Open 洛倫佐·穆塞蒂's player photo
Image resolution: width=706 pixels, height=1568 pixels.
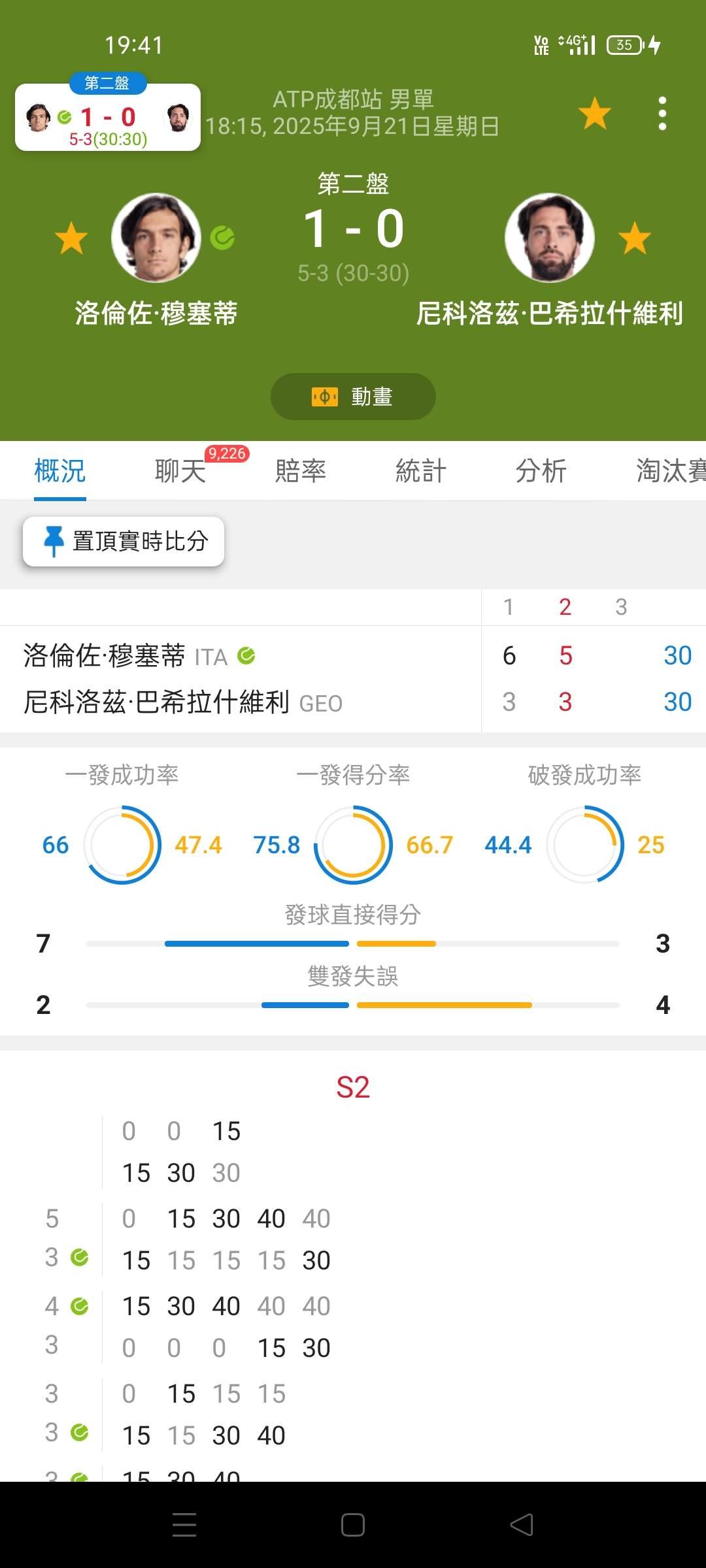click(x=156, y=238)
